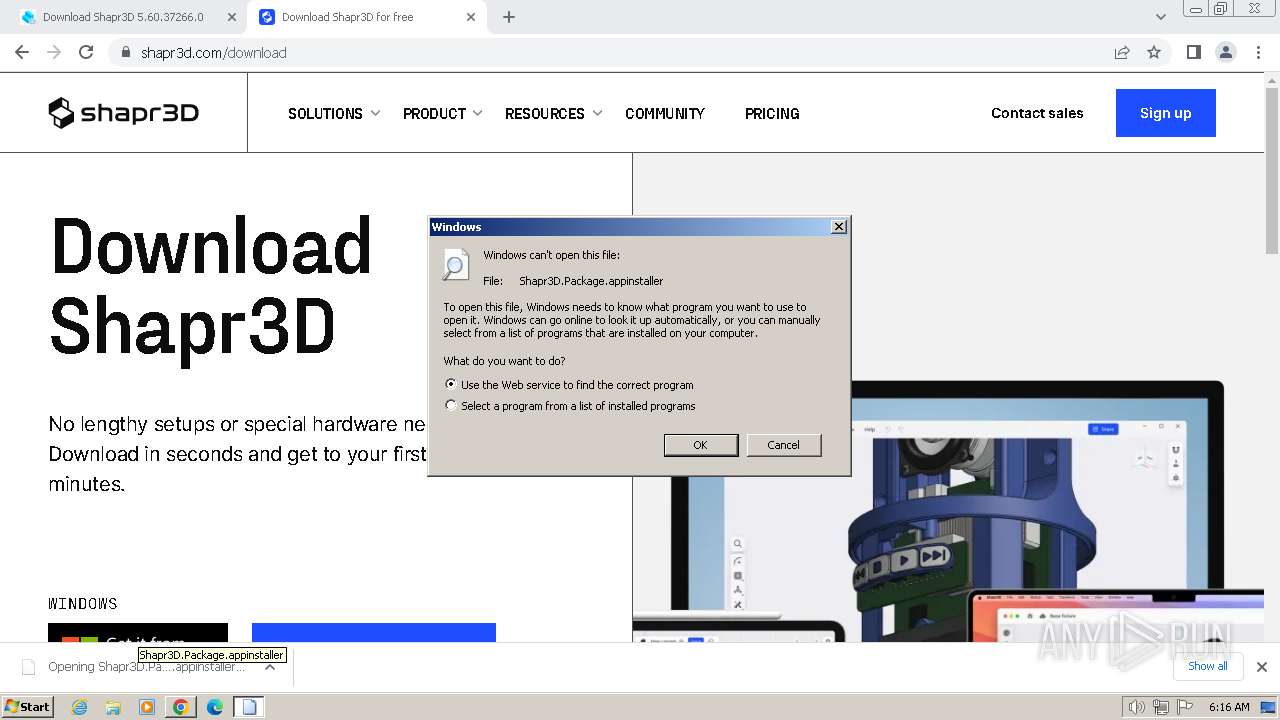Close the 'Download Shapr3D for free' tab
The height and width of the screenshot is (720, 1280).
(x=471, y=17)
